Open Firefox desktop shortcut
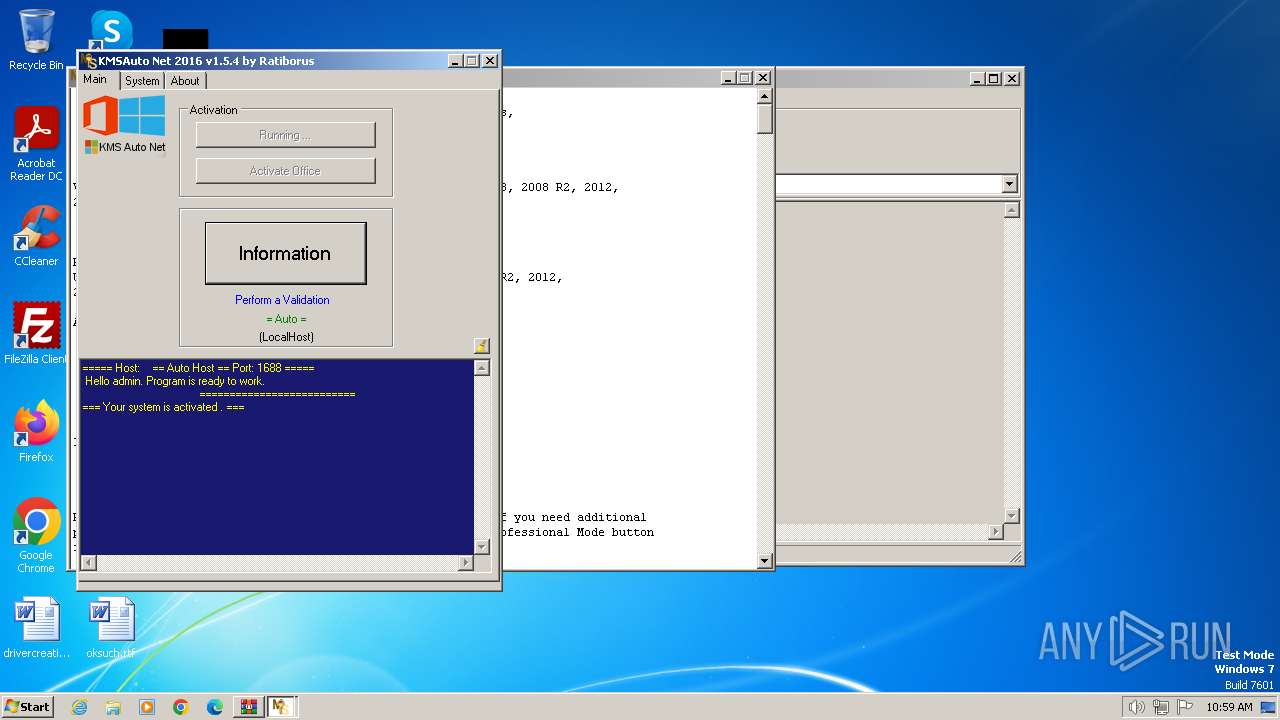 coord(36,432)
